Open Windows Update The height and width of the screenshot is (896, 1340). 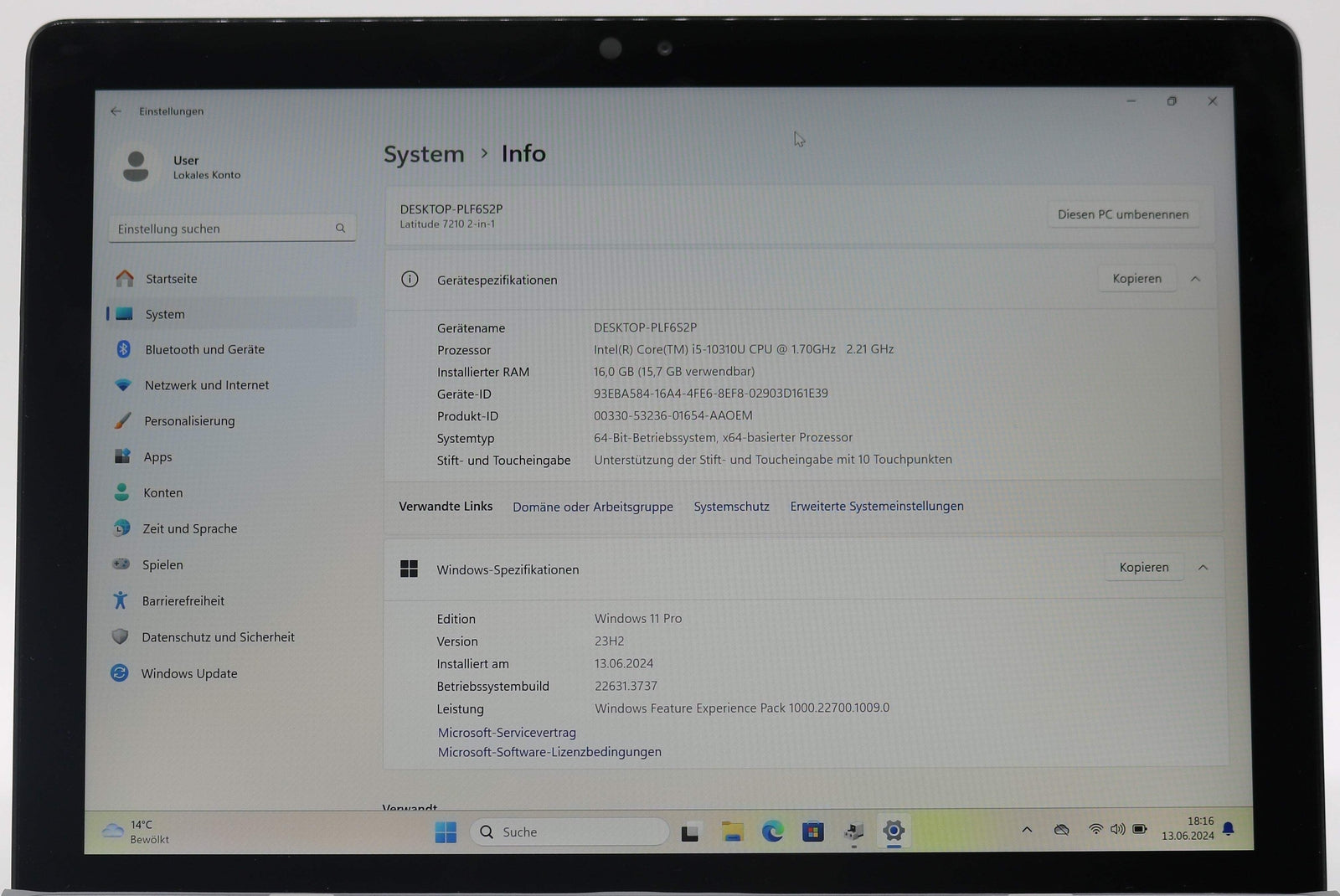(189, 673)
